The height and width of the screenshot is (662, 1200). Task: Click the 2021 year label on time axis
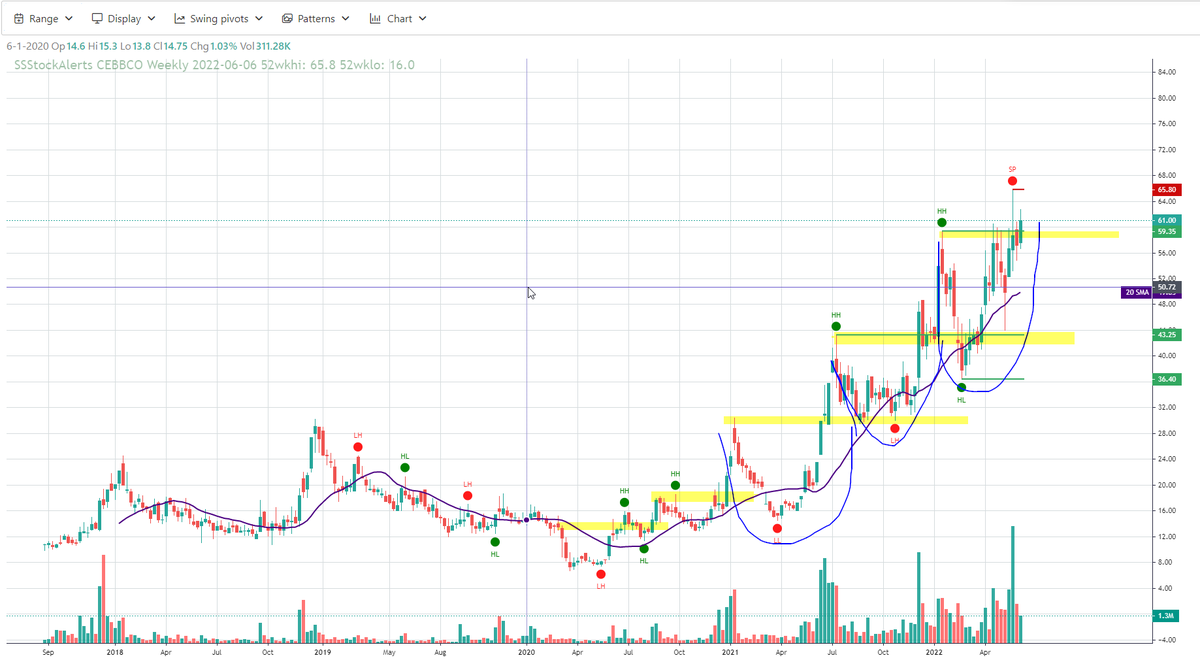pyautogui.click(x=729, y=651)
